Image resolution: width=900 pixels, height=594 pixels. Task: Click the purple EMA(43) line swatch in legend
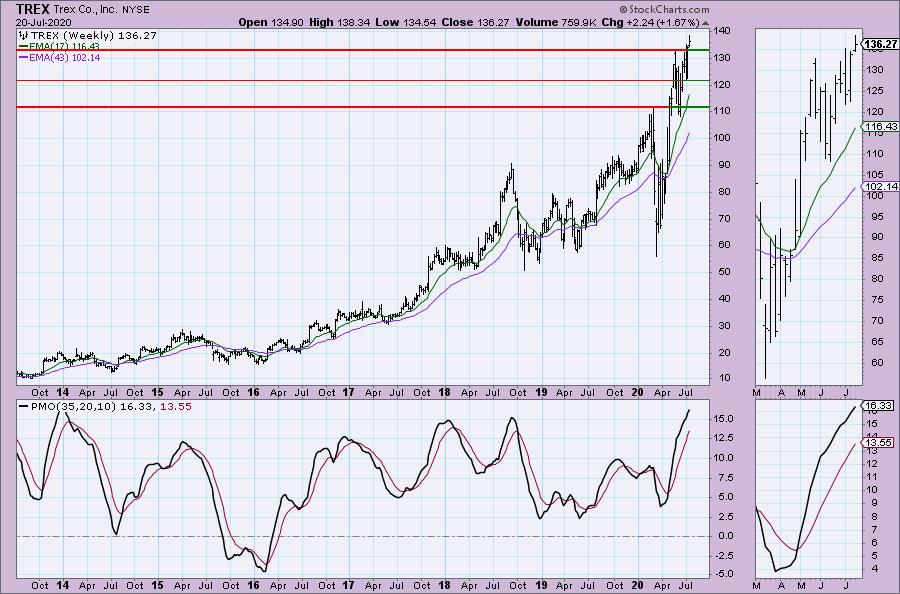pos(24,57)
